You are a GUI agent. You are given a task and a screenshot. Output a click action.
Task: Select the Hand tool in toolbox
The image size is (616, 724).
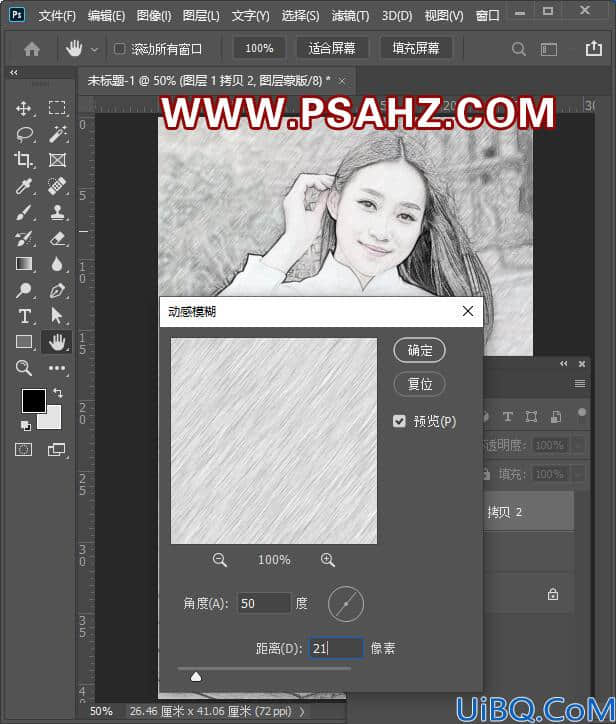(57, 342)
